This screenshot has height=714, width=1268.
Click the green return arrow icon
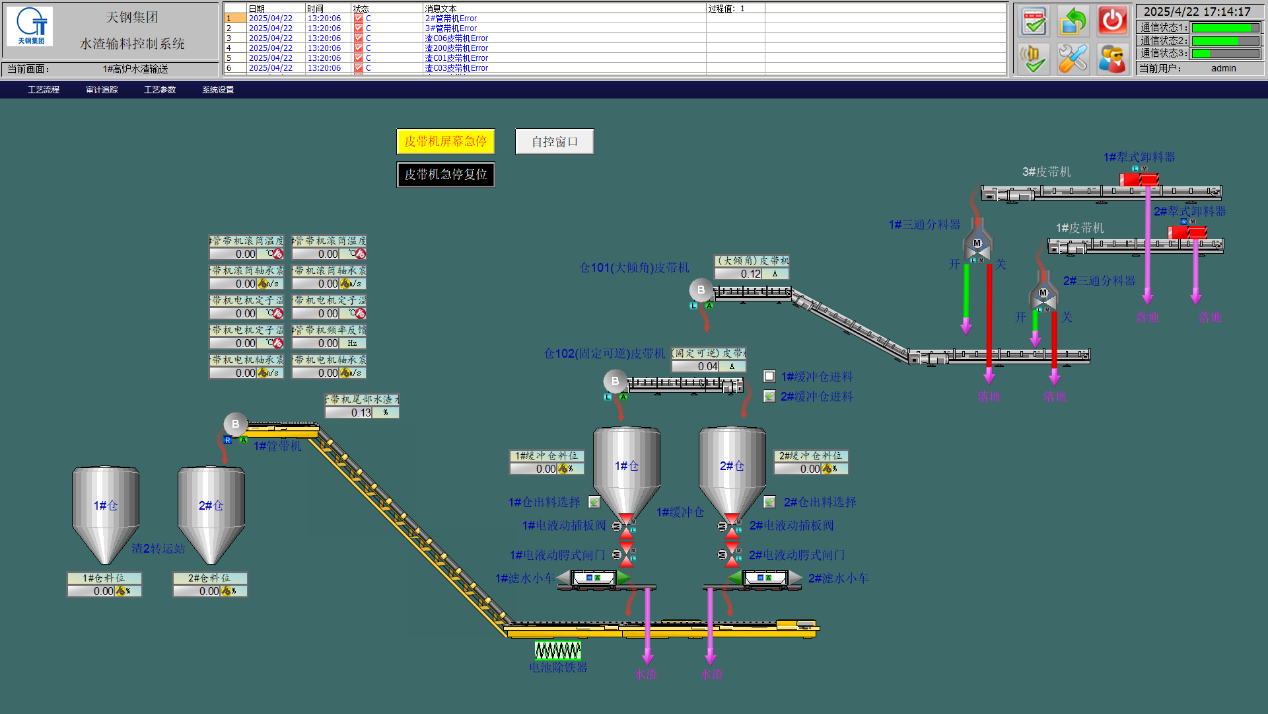click(1073, 20)
